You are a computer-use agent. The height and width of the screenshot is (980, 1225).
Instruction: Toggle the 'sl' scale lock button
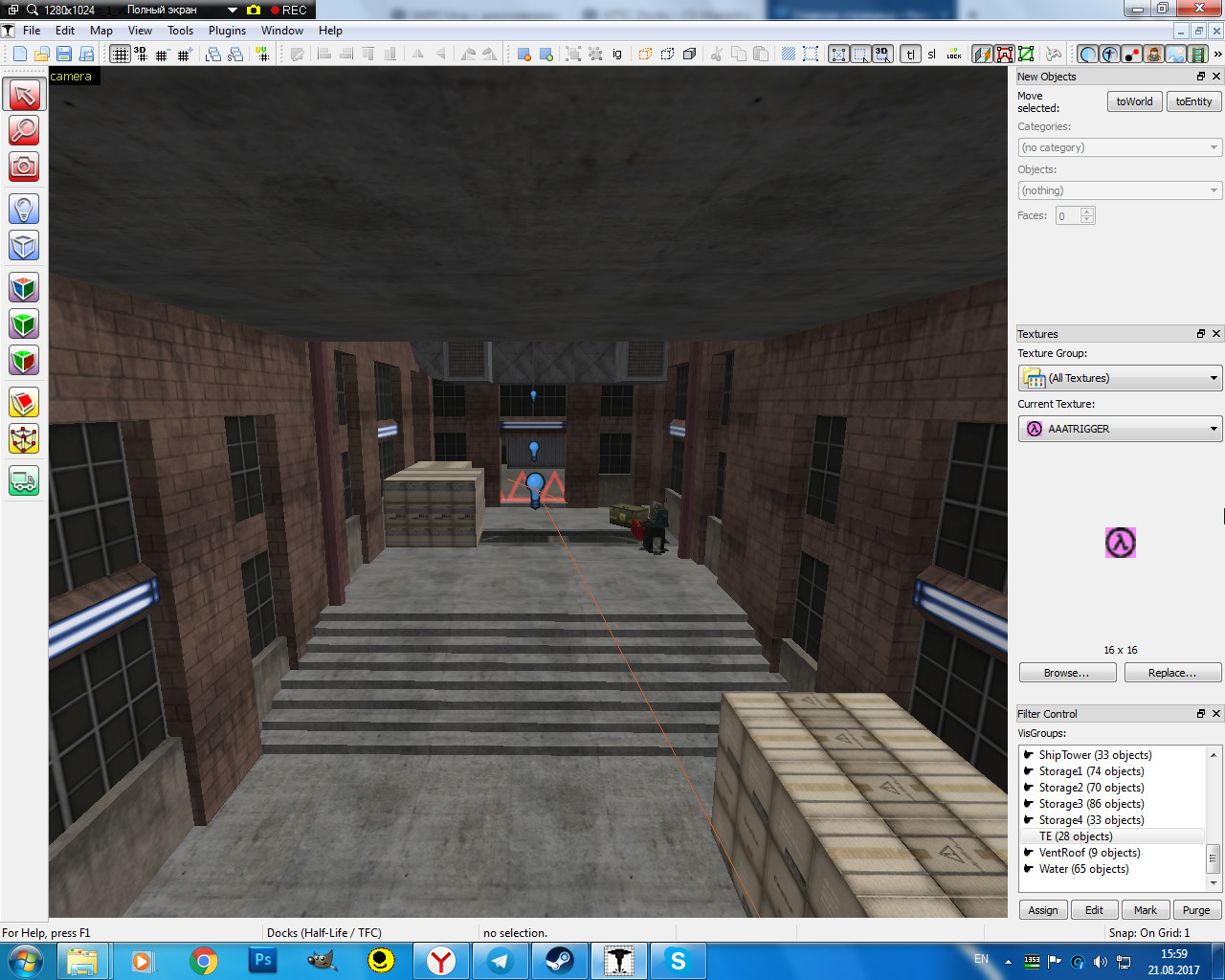931,54
